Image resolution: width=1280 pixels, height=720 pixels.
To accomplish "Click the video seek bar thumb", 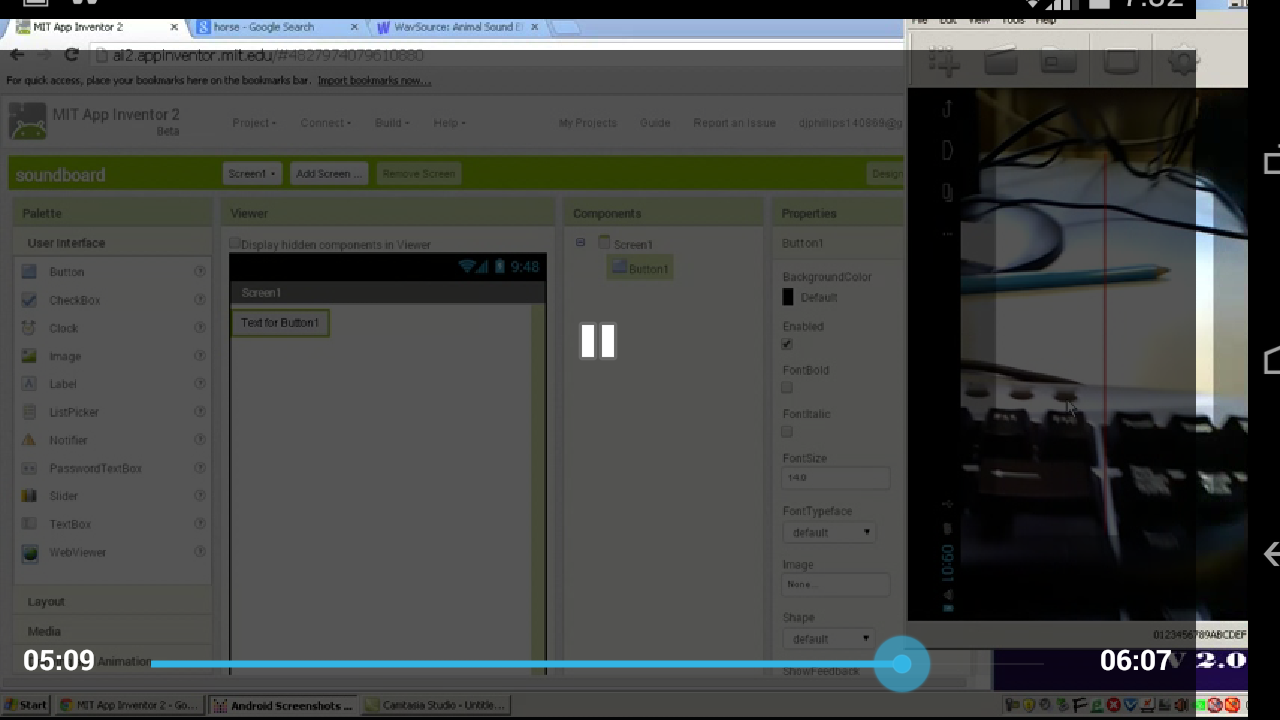I will (x=902, y=663).
